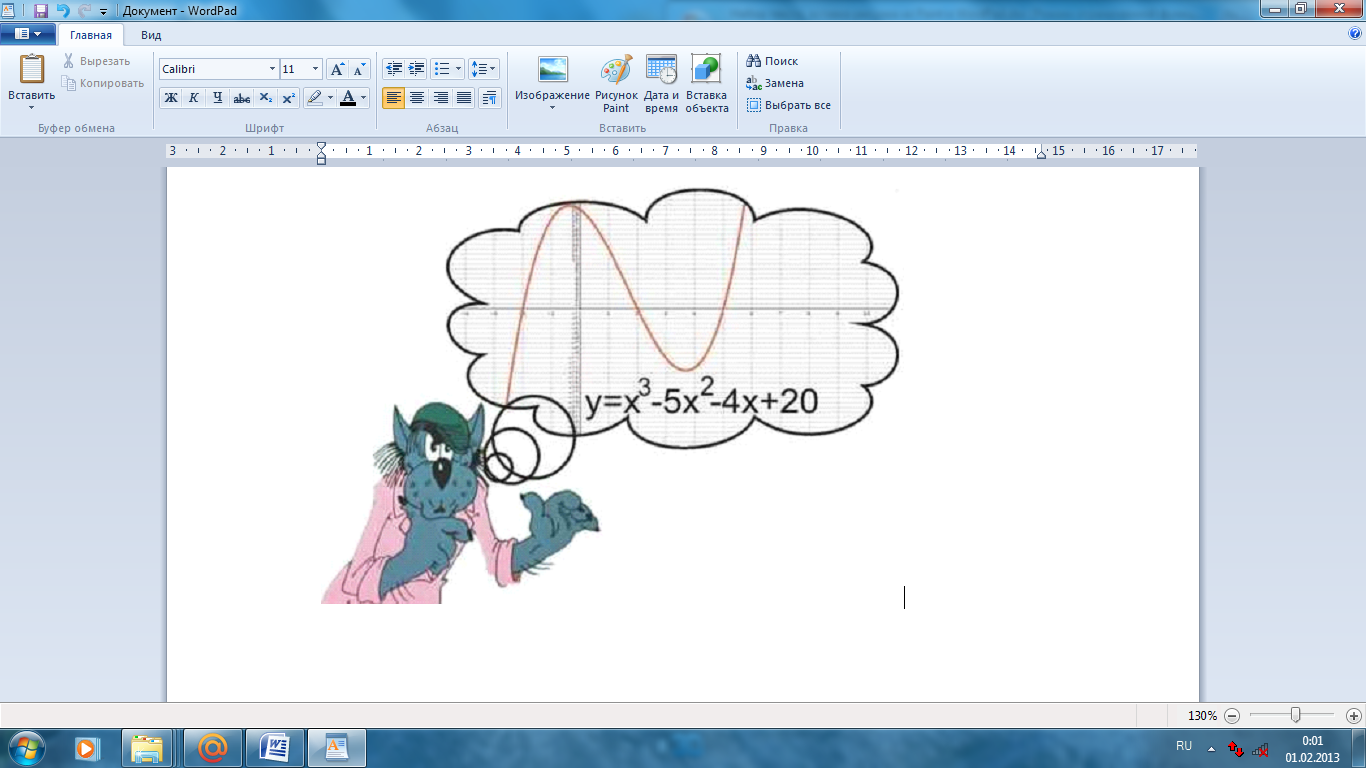Click the zoom in plus button

1354,716
